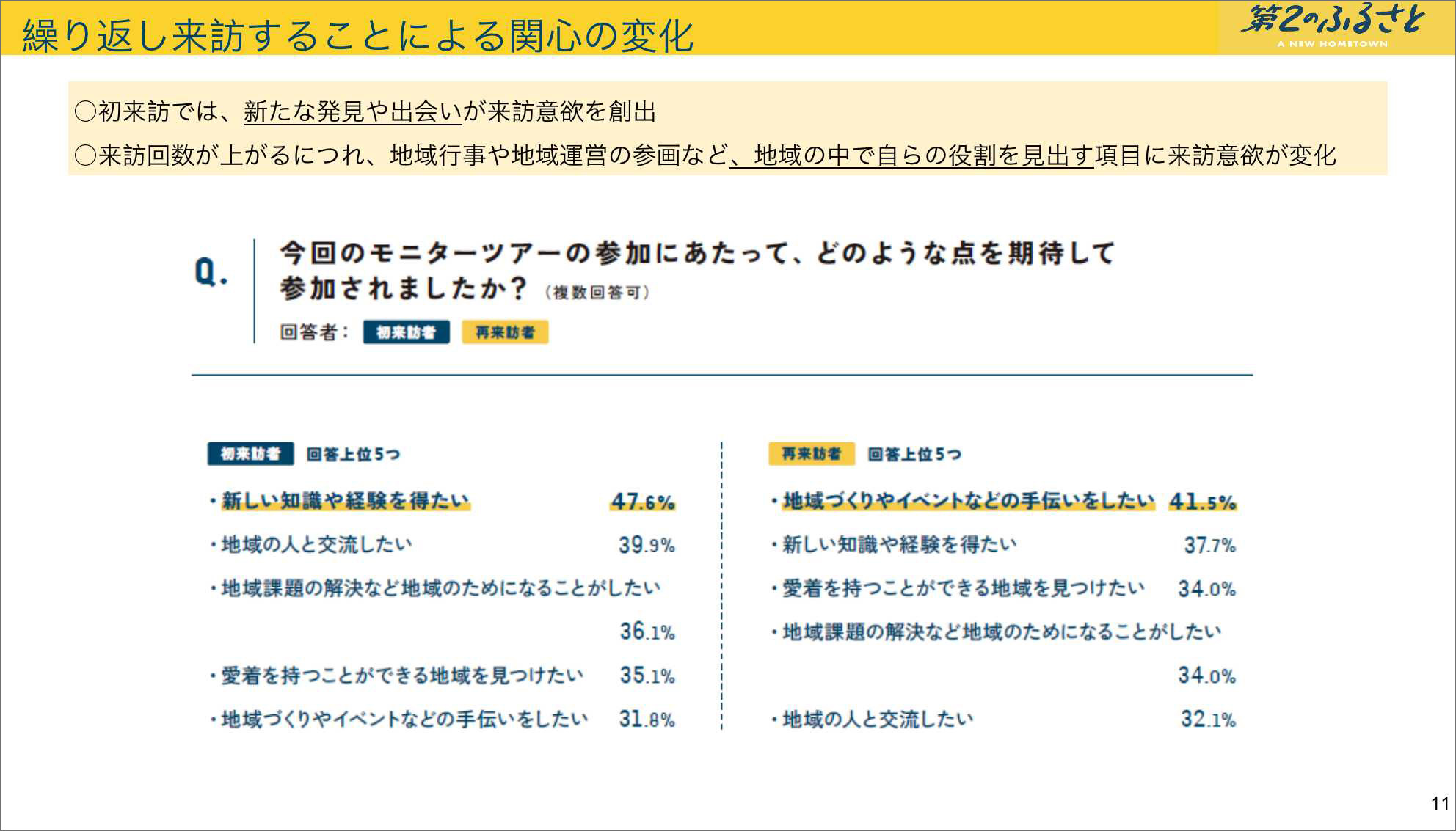Click the 41.5% value
The width and height of the screenshot is (1456, 831).
tap(1202, 502)
